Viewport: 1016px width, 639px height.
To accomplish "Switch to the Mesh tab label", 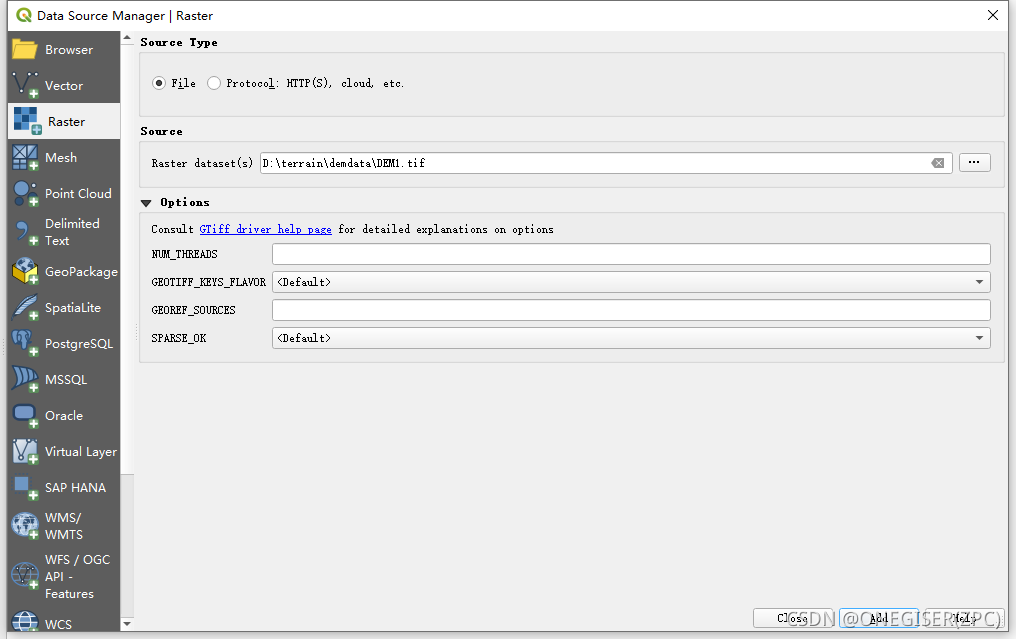I will click(61, 157).
